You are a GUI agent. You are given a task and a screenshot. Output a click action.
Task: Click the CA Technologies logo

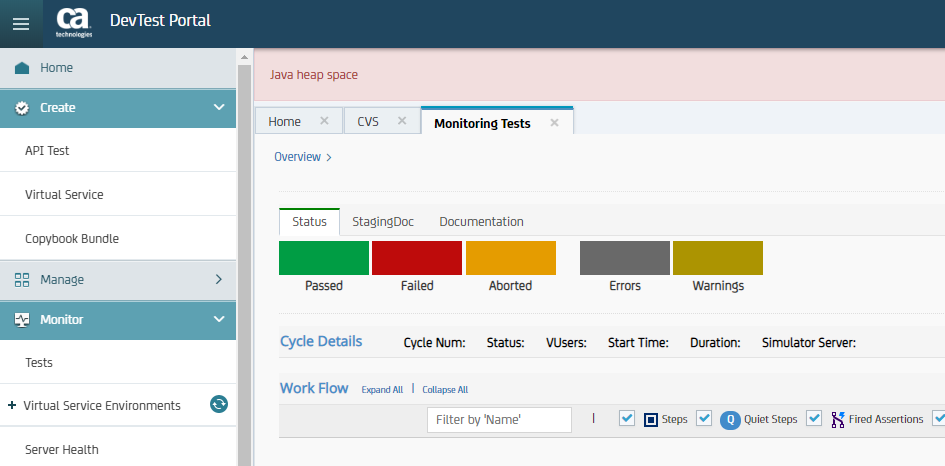(x=75, y=22)
